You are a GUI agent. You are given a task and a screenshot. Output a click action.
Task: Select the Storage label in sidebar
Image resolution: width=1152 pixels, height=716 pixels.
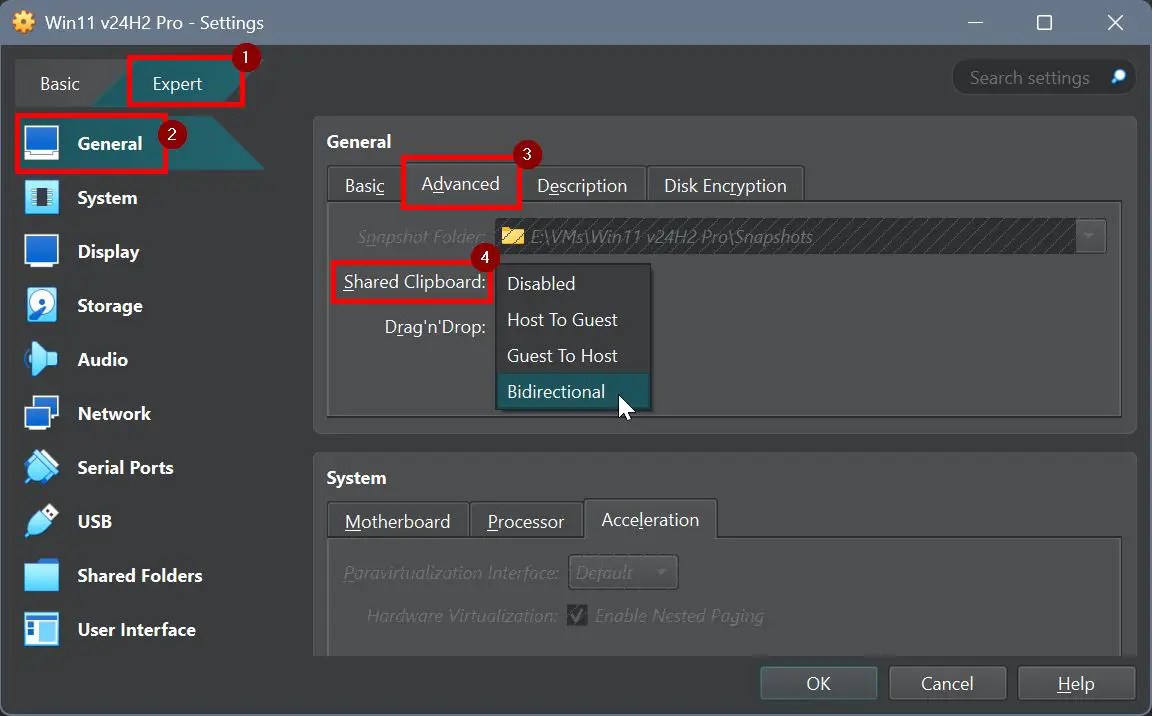click(110, 305)
